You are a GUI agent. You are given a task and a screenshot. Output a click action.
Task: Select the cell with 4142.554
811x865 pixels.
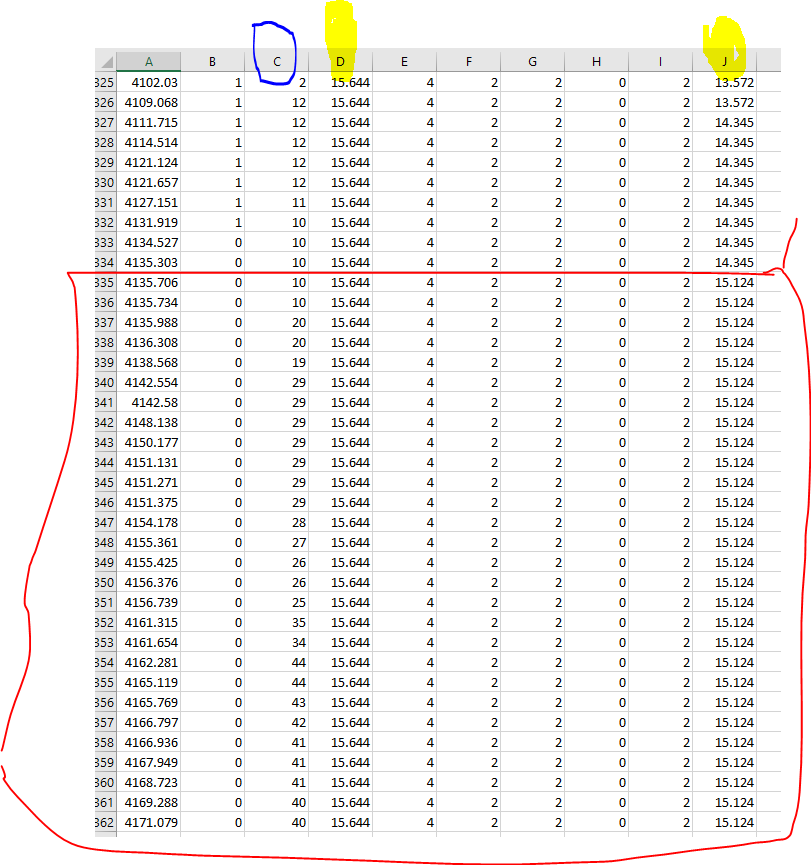coord(148,382)
